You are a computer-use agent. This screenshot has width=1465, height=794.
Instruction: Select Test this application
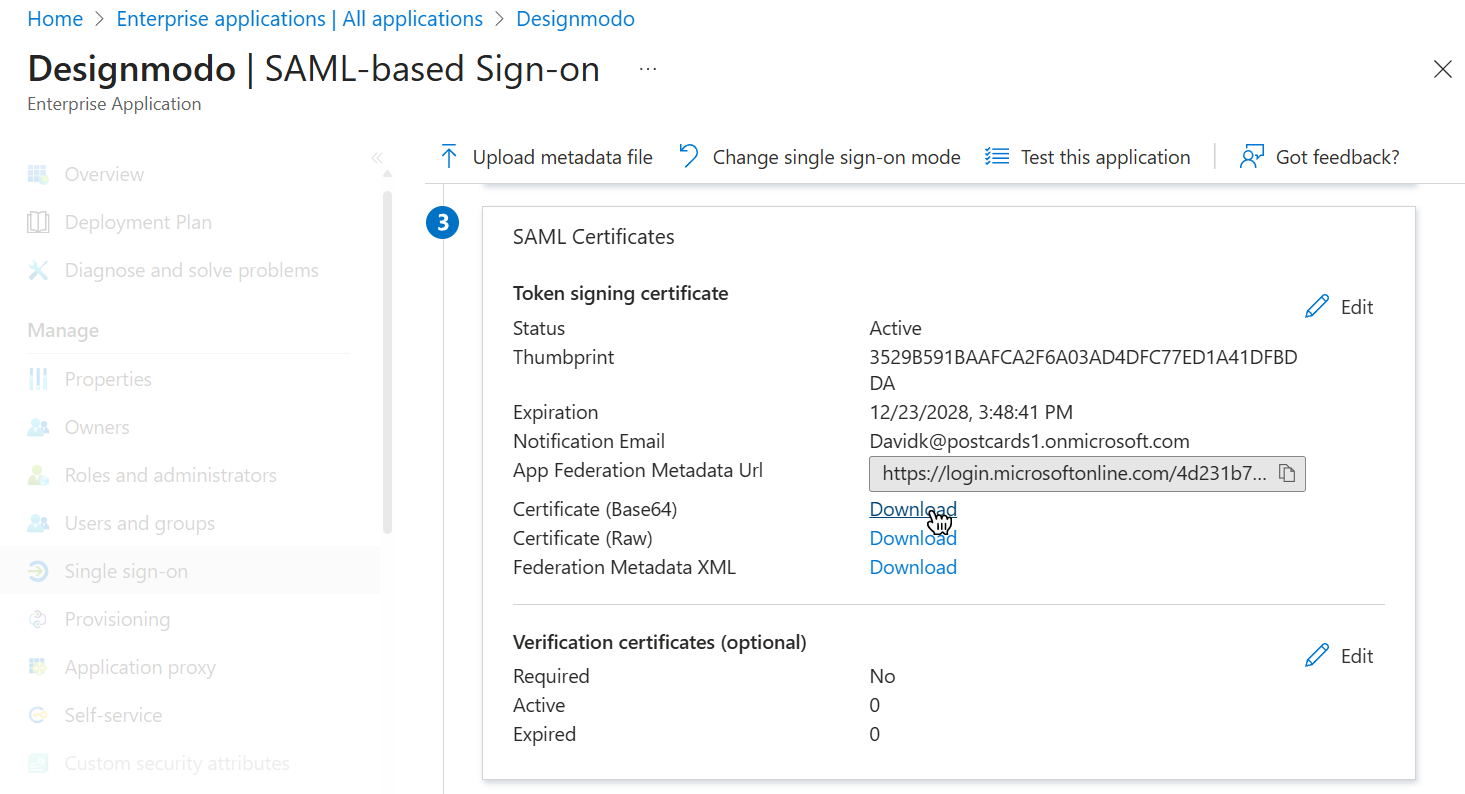[1088, 157]
